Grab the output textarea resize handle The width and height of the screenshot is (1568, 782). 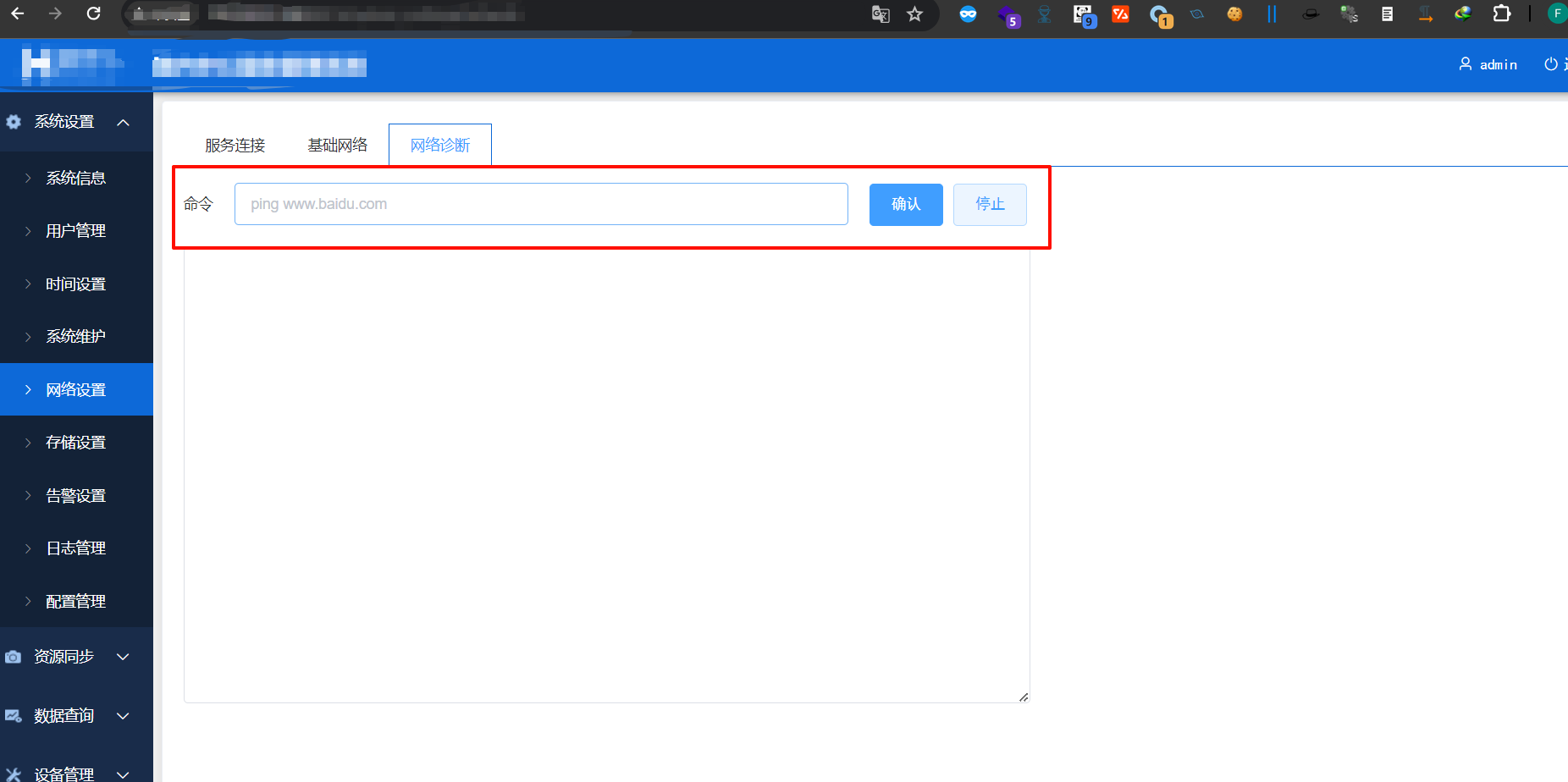pyautogui.click(x=1024, y=697)
